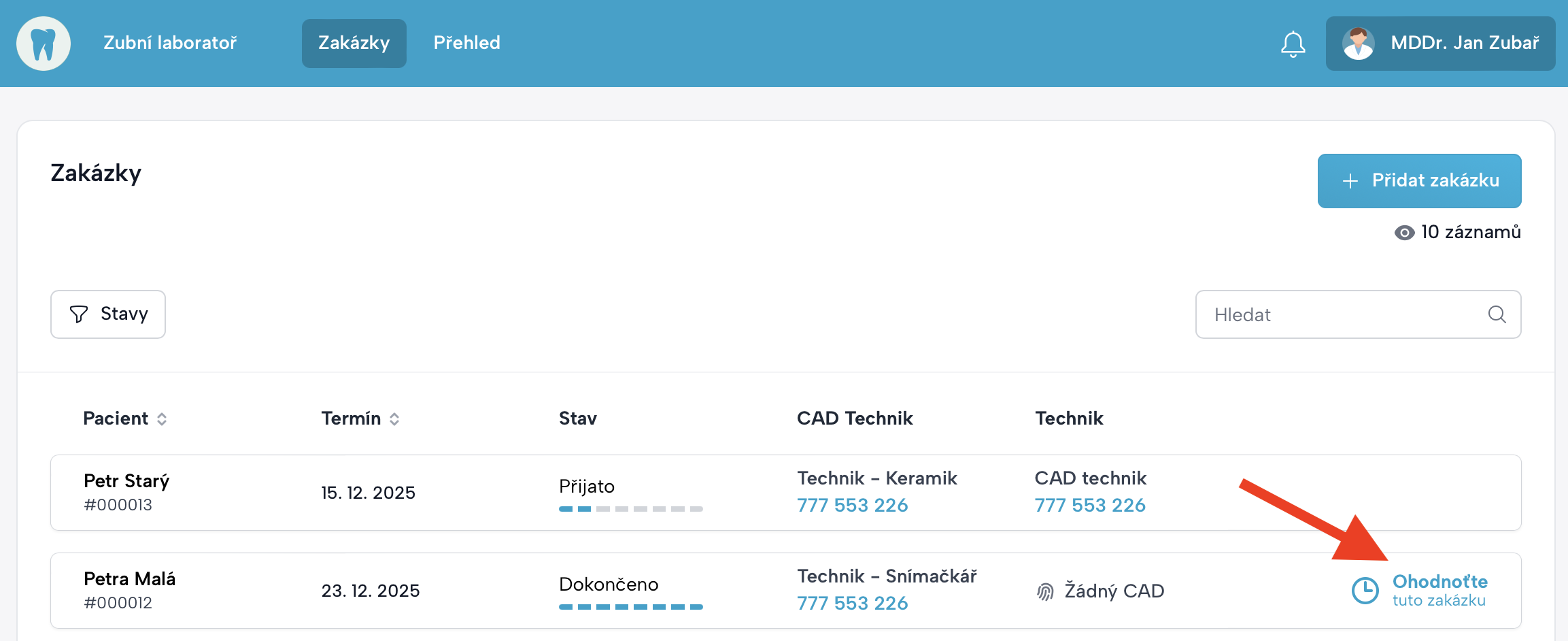This screenshot has height=641, width=1568.
Task: Switch to the Zakázky tab
Action: (354, 44)
